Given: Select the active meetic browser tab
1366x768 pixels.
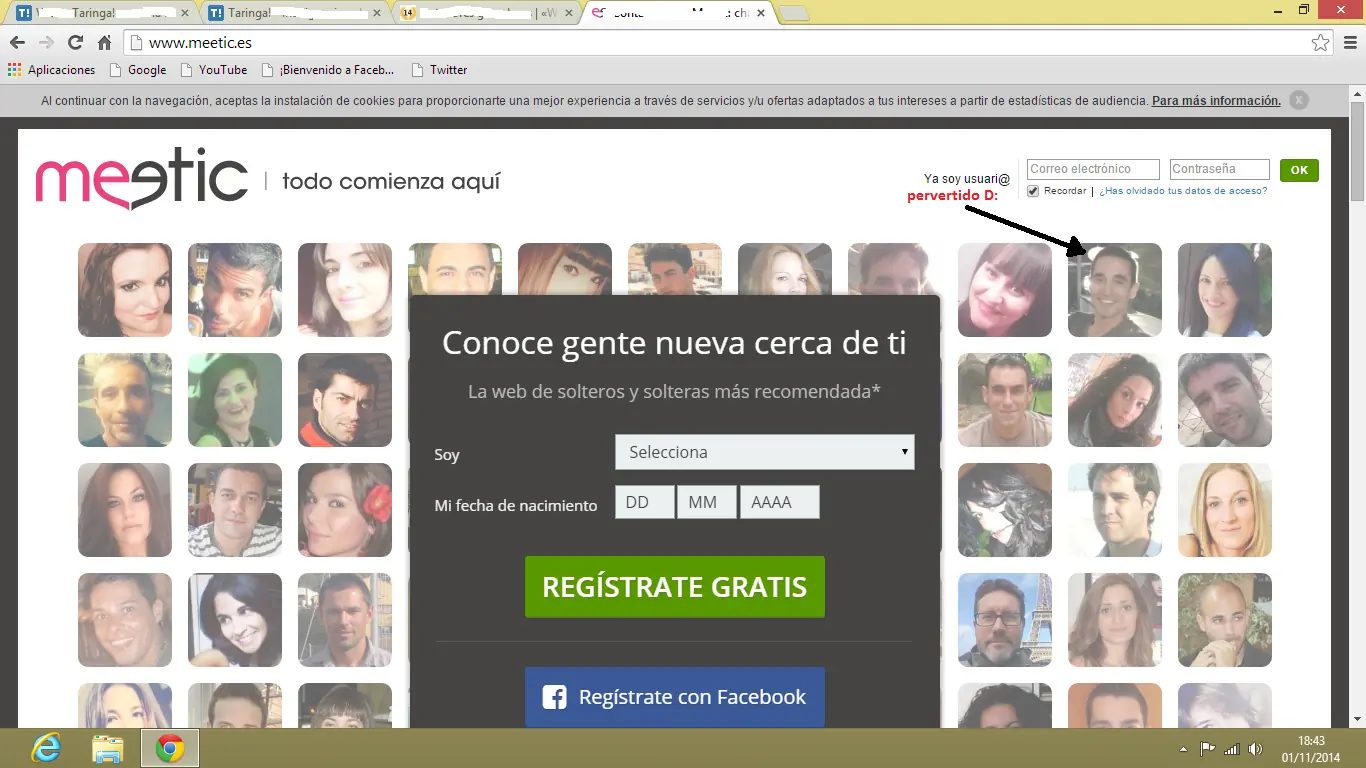Looking at the screenshot, I should pos(677,13).
